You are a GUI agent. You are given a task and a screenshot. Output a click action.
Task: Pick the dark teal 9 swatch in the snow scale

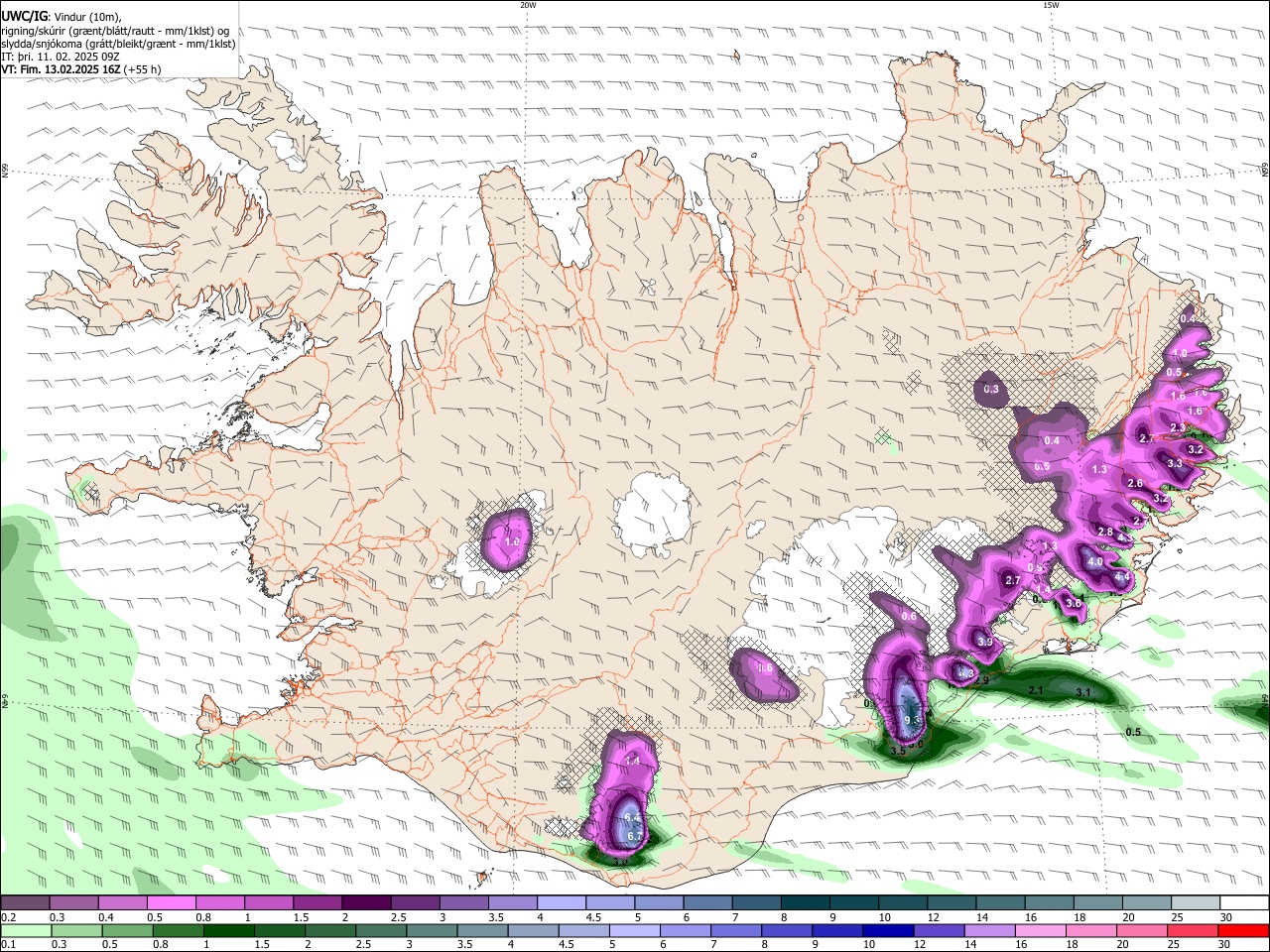point(854,902)
